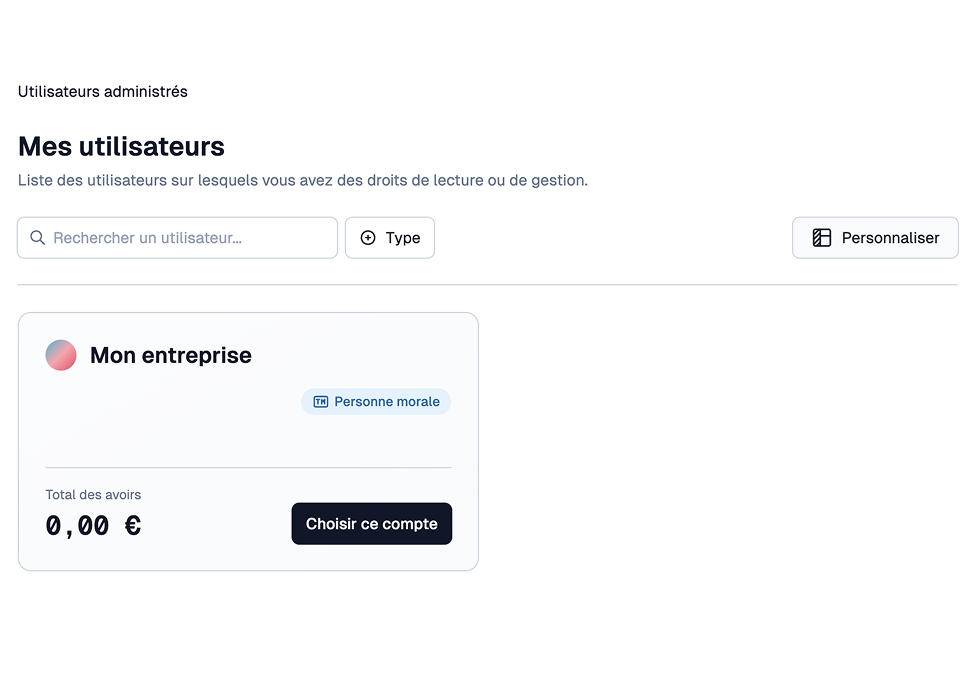The image size is (970, 700).
Task: Click the Mon entreprise card title
Action: tap(171, 355)
